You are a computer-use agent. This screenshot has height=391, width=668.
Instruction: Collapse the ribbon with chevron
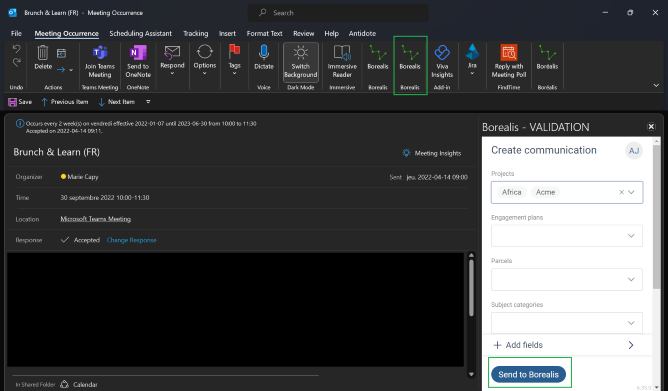click(656, 85)
